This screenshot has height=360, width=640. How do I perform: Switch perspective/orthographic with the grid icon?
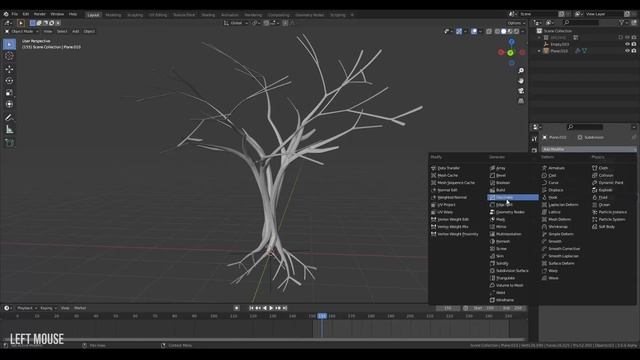(521, 101)
